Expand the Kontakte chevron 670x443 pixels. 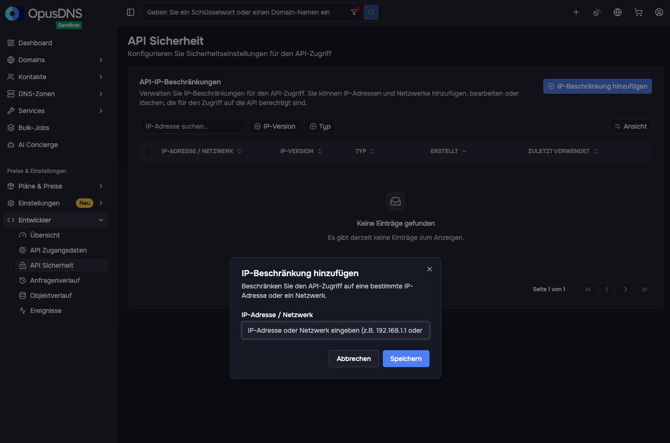(x=101, y=77)
